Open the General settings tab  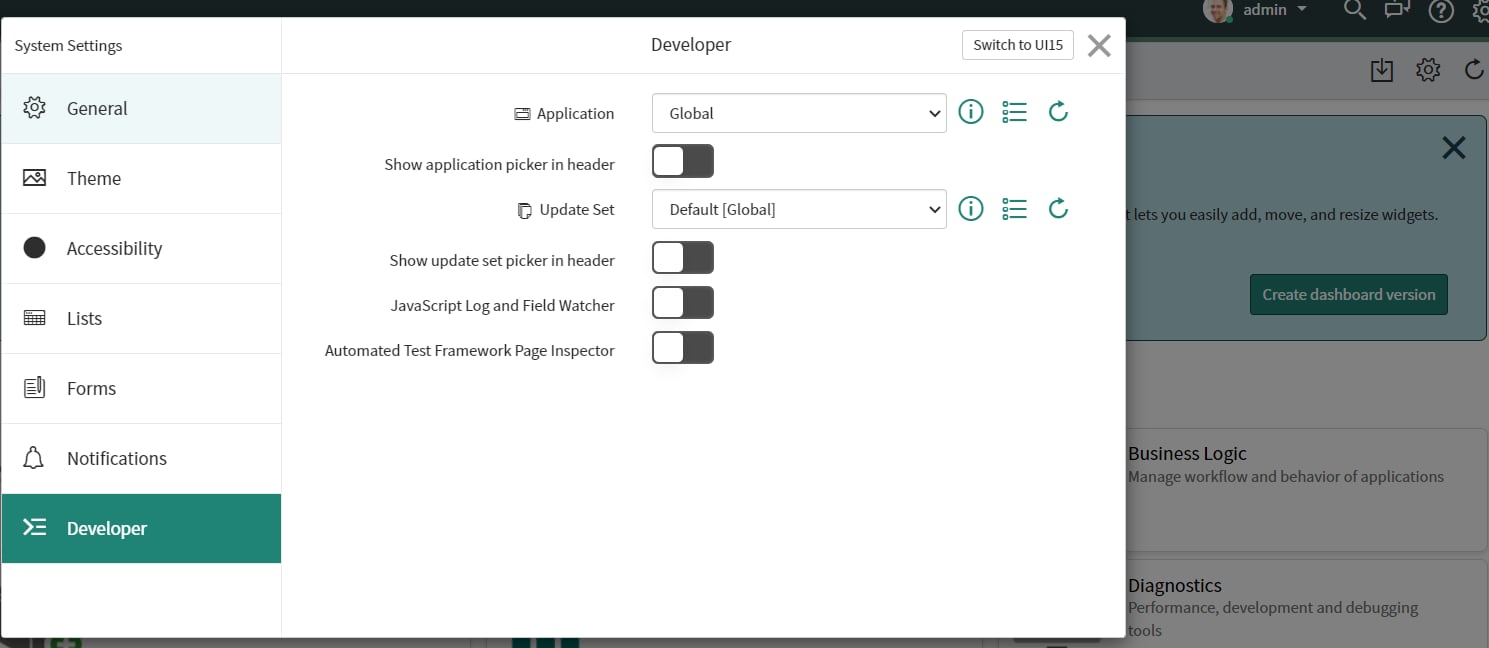point(141,108)
